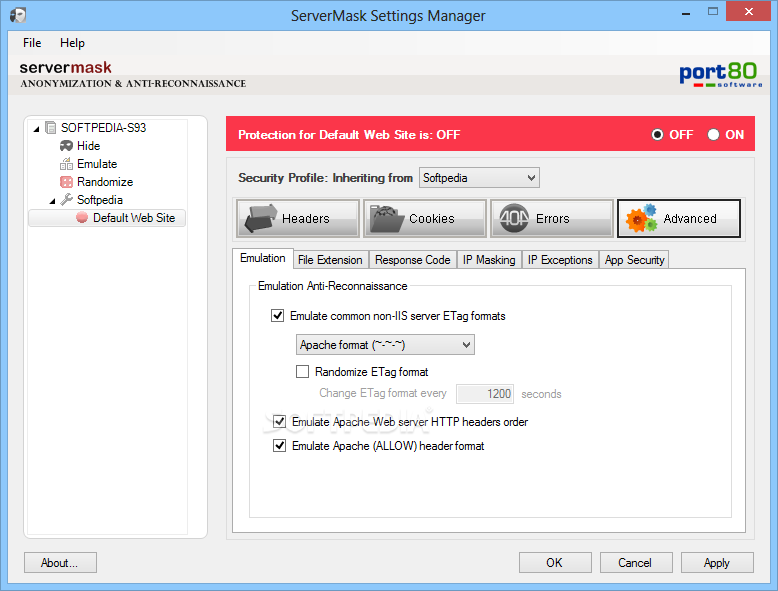Switch to the IP Exceptions tab
This screenshot has height=591, width=778.
[x=560, y=260]
